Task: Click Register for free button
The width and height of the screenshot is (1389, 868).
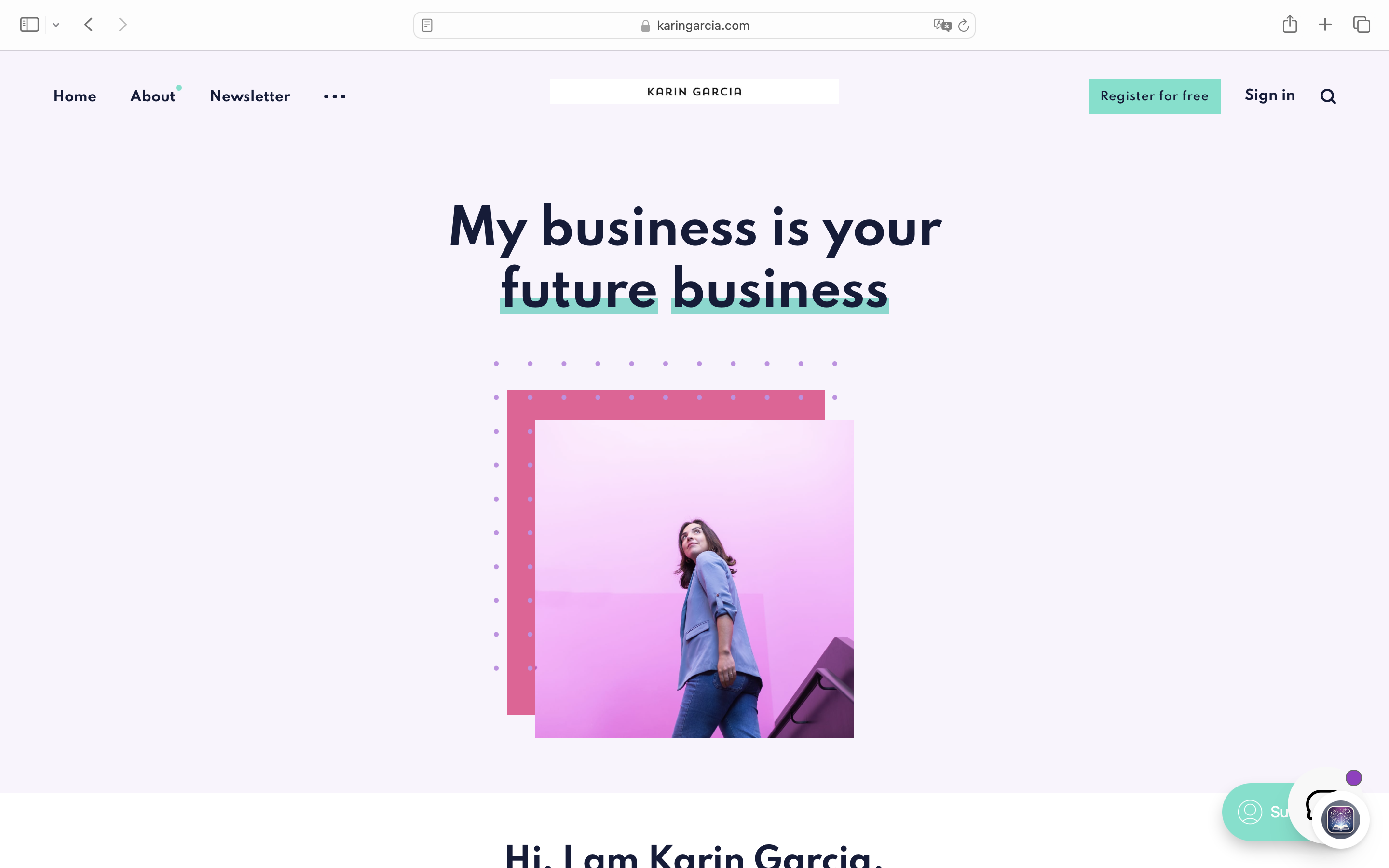Action: click(x=1154, y=96)
